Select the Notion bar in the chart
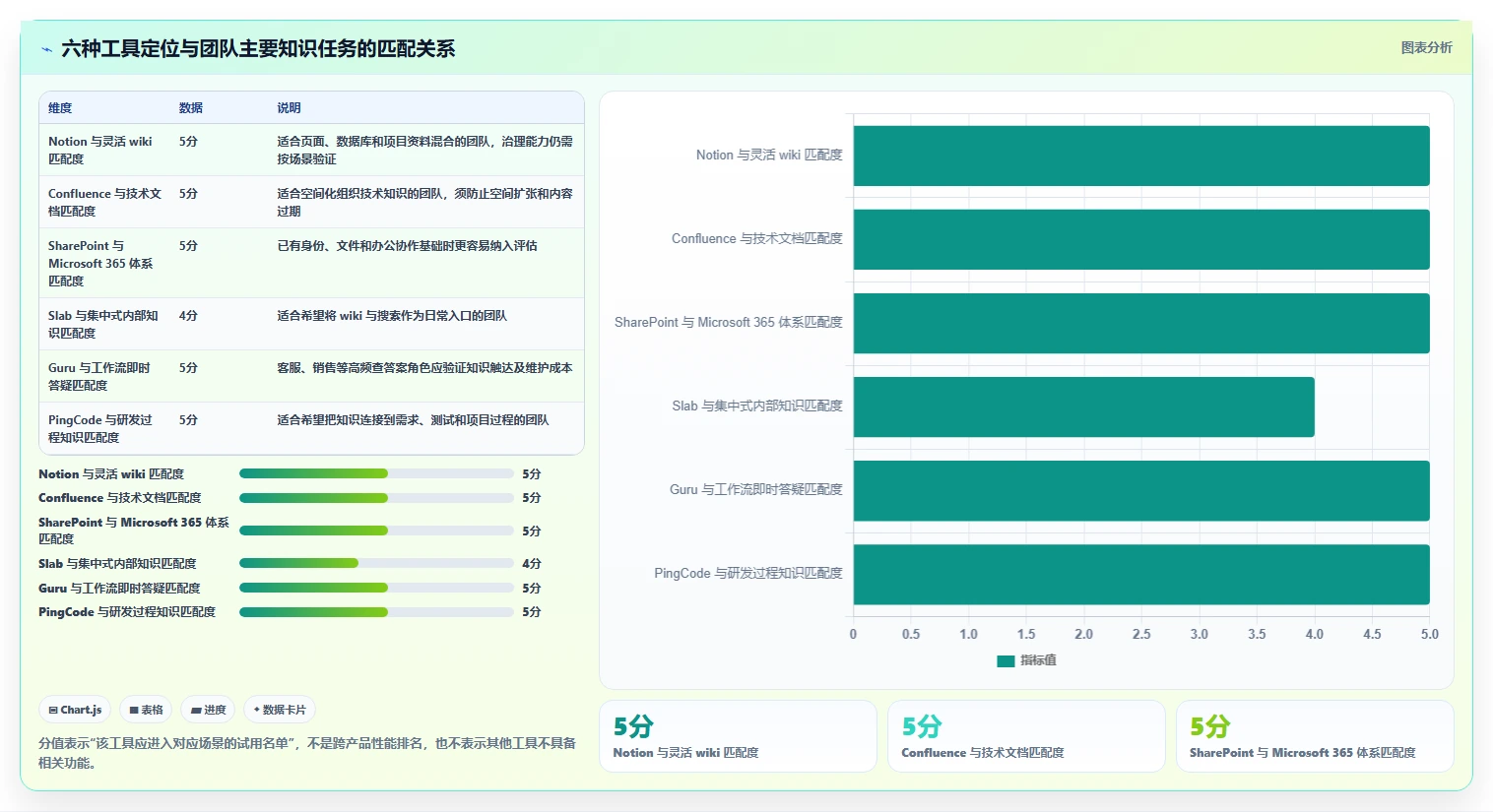This screenshot has width=1493, height=812. click(1141, 156)
